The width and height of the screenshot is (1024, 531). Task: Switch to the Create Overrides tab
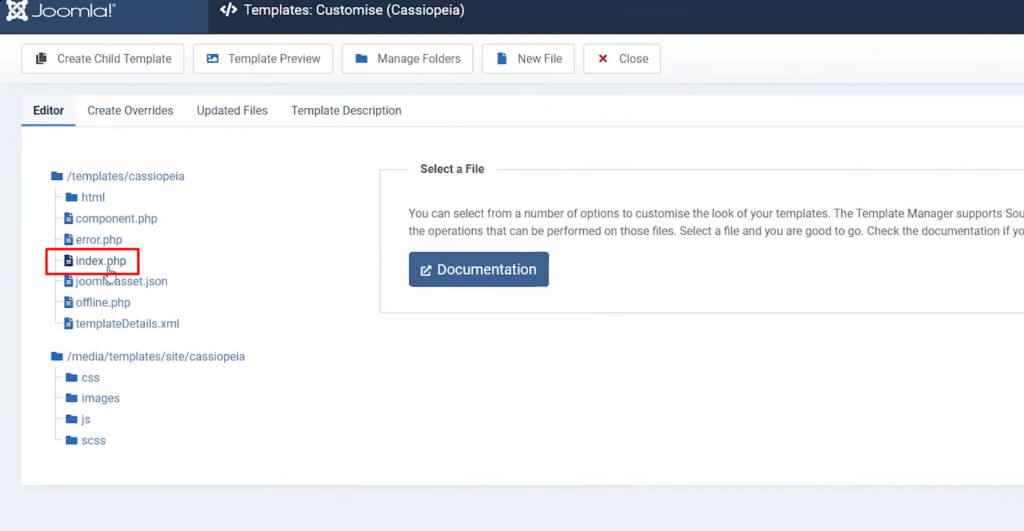(x=130, y=111)
